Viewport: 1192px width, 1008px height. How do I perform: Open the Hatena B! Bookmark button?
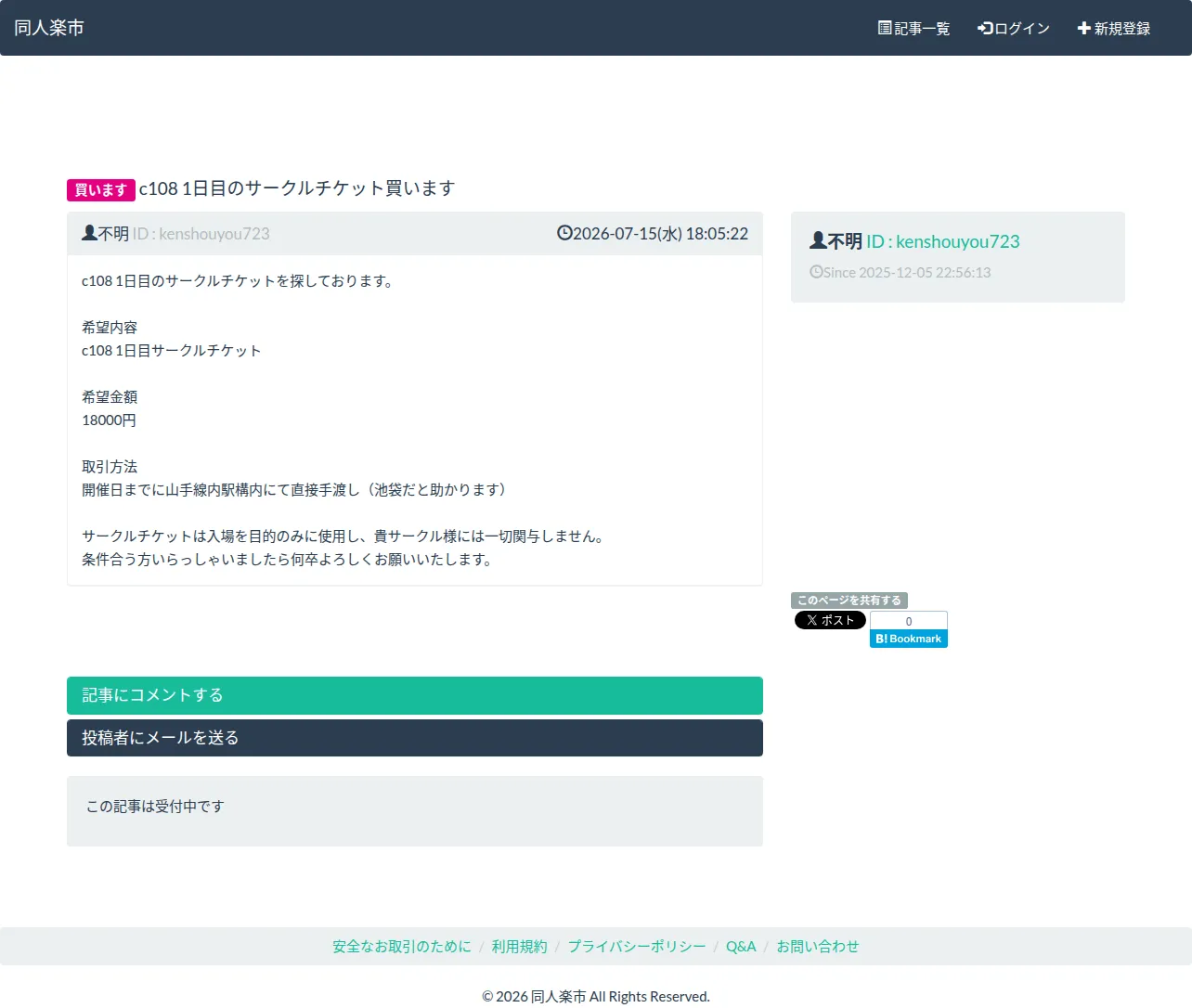pos(909,639)
